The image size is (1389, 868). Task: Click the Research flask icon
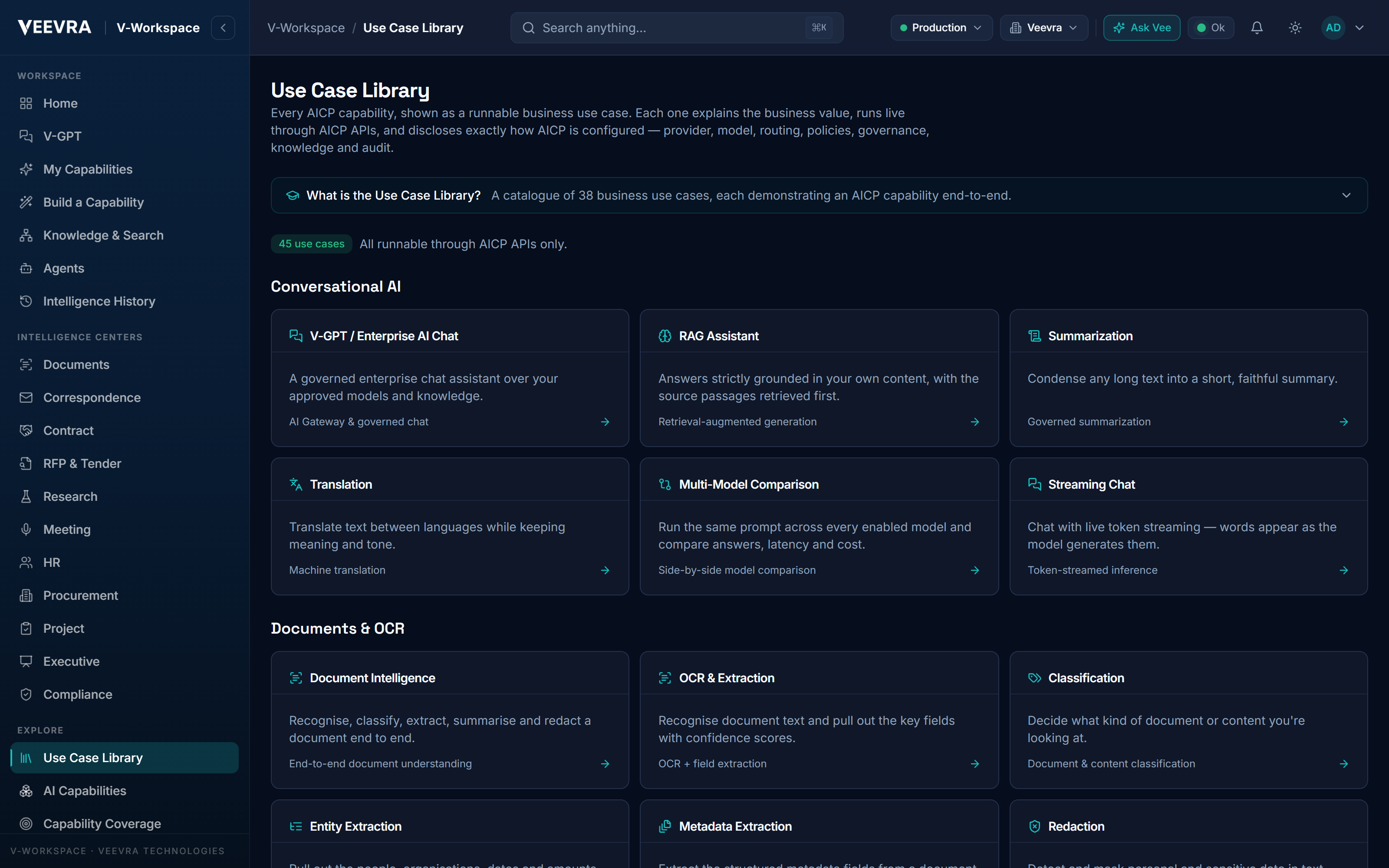[26, 496]
